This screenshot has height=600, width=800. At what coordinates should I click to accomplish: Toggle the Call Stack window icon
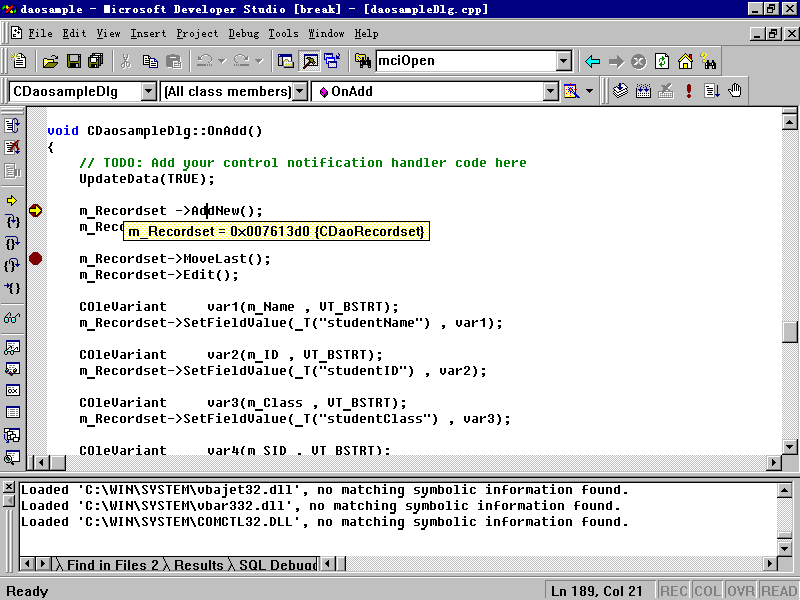12,435
